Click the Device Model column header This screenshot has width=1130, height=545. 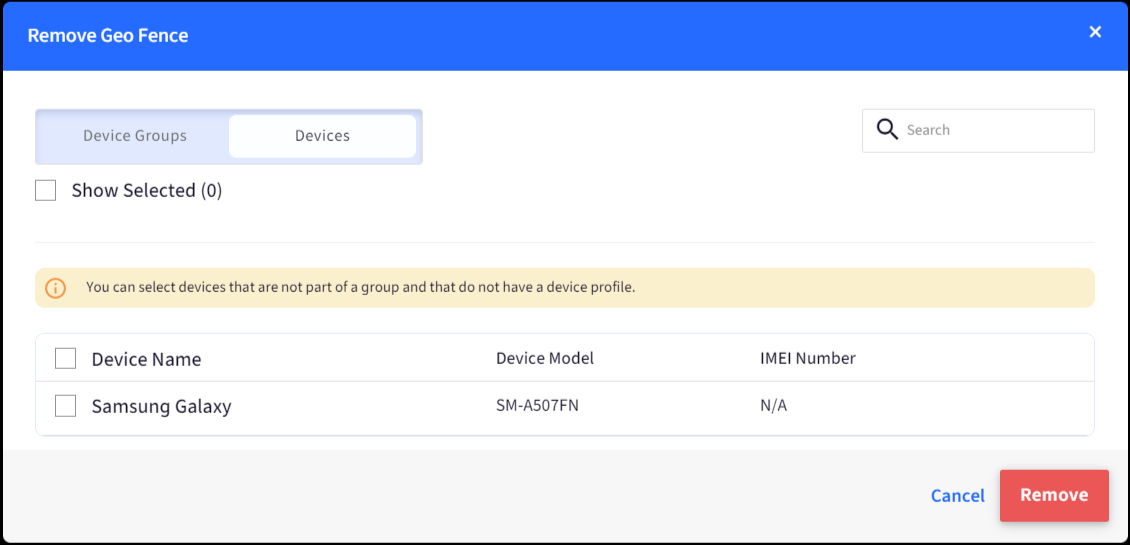tap(545, 358)
